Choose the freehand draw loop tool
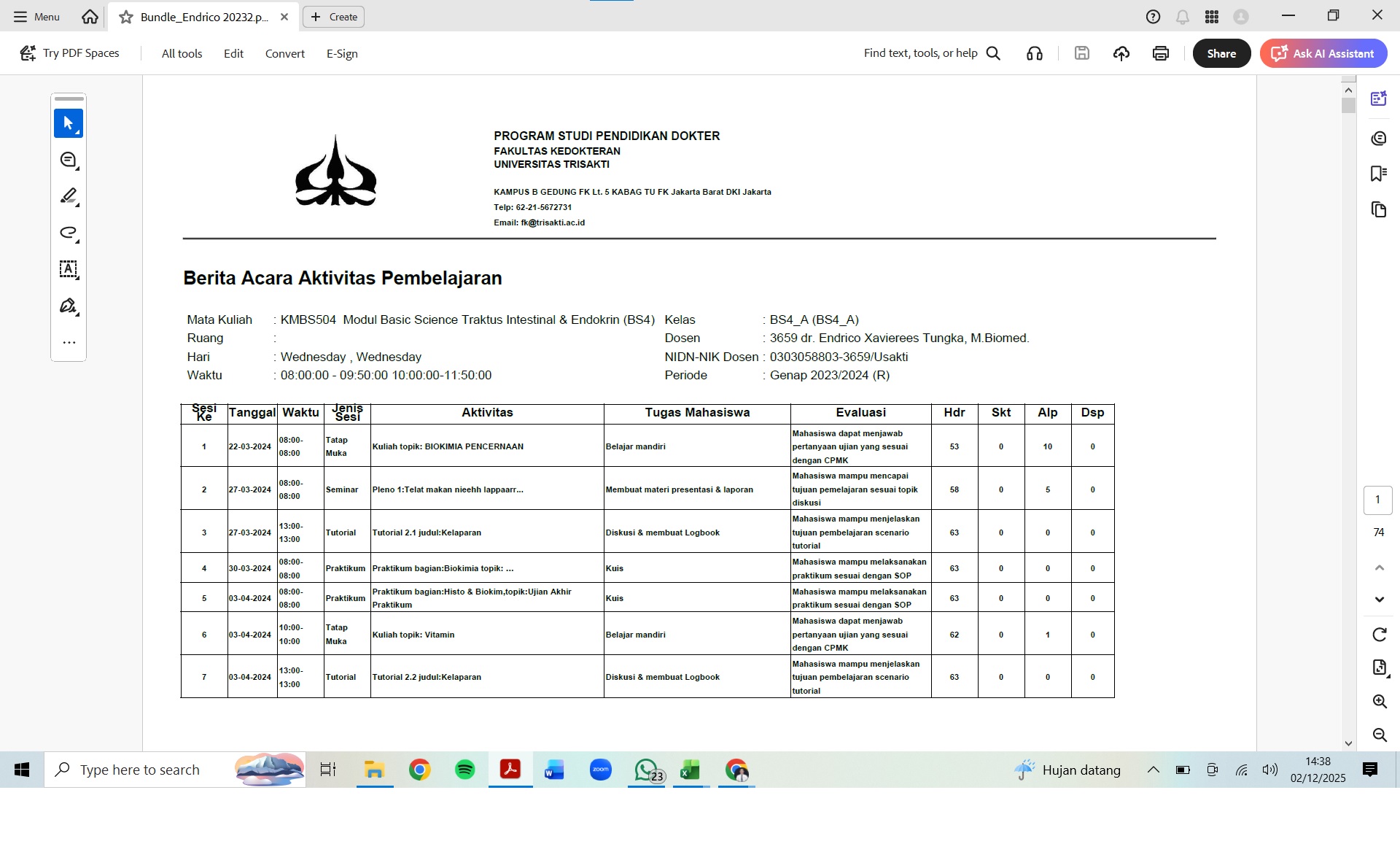The height and width of the screenshot is (852, 1400). (69, 233)
